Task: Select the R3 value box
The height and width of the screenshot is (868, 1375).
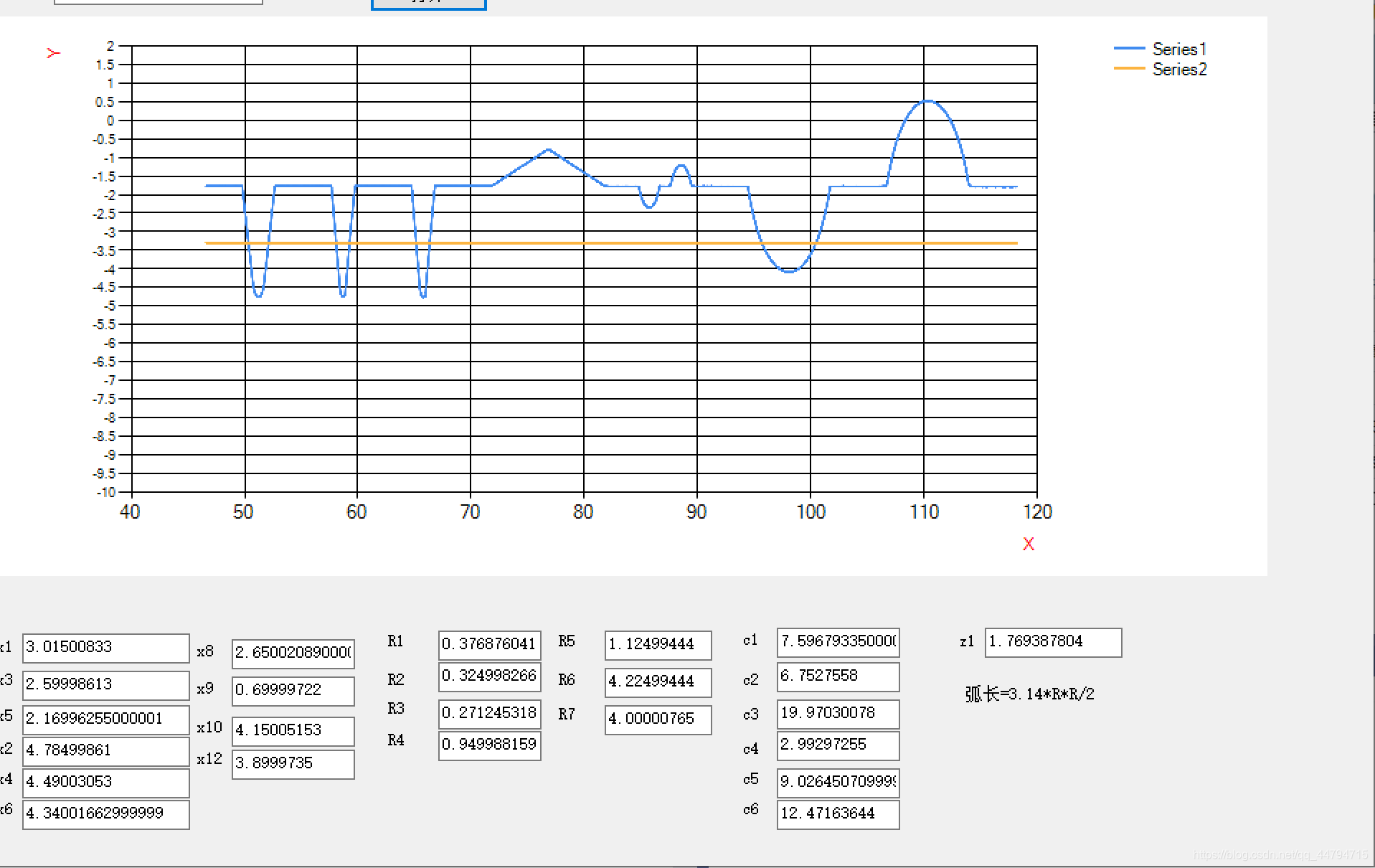Action: (490, 714)
